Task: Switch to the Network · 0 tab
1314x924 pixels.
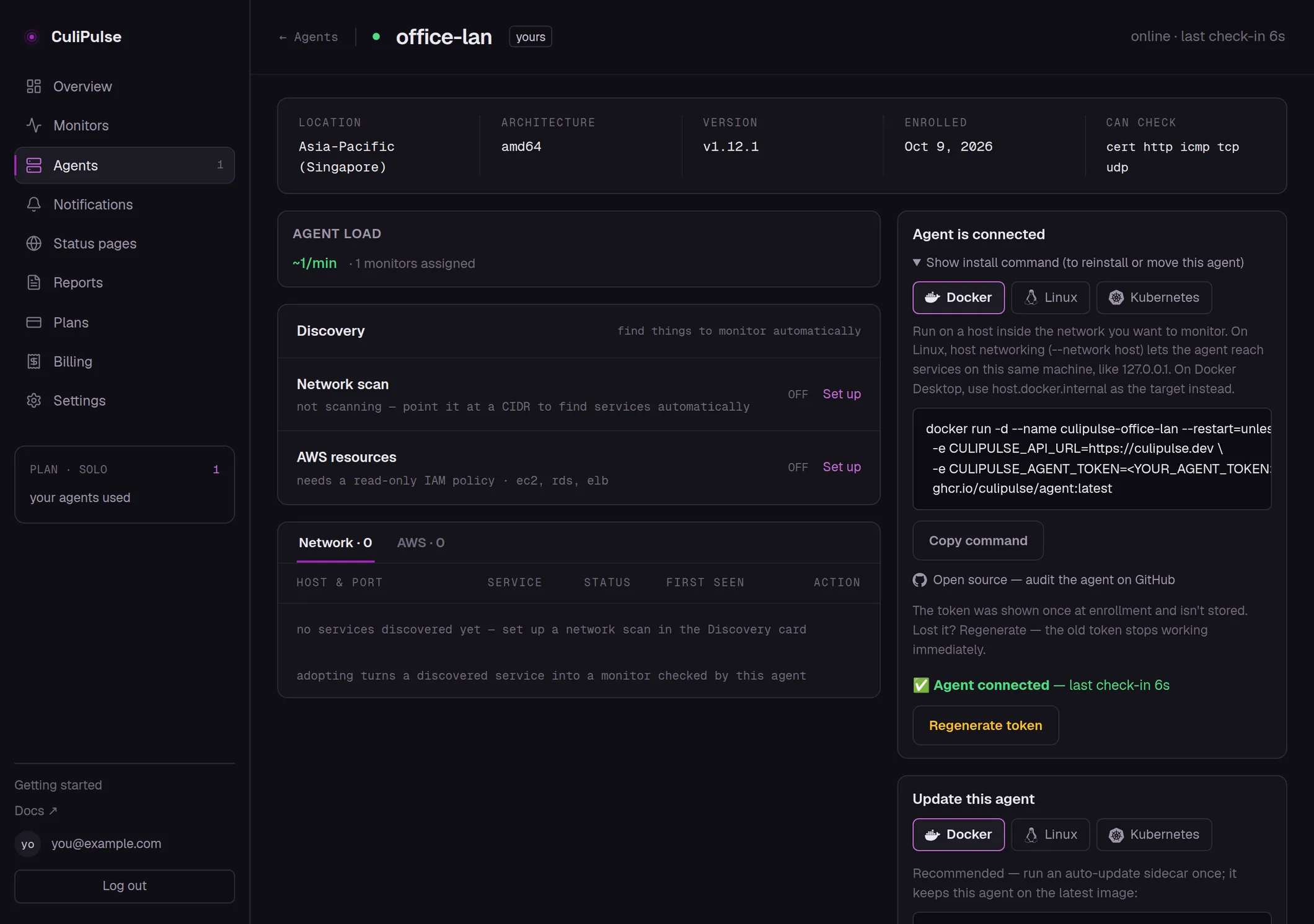Action: (335, 543)
